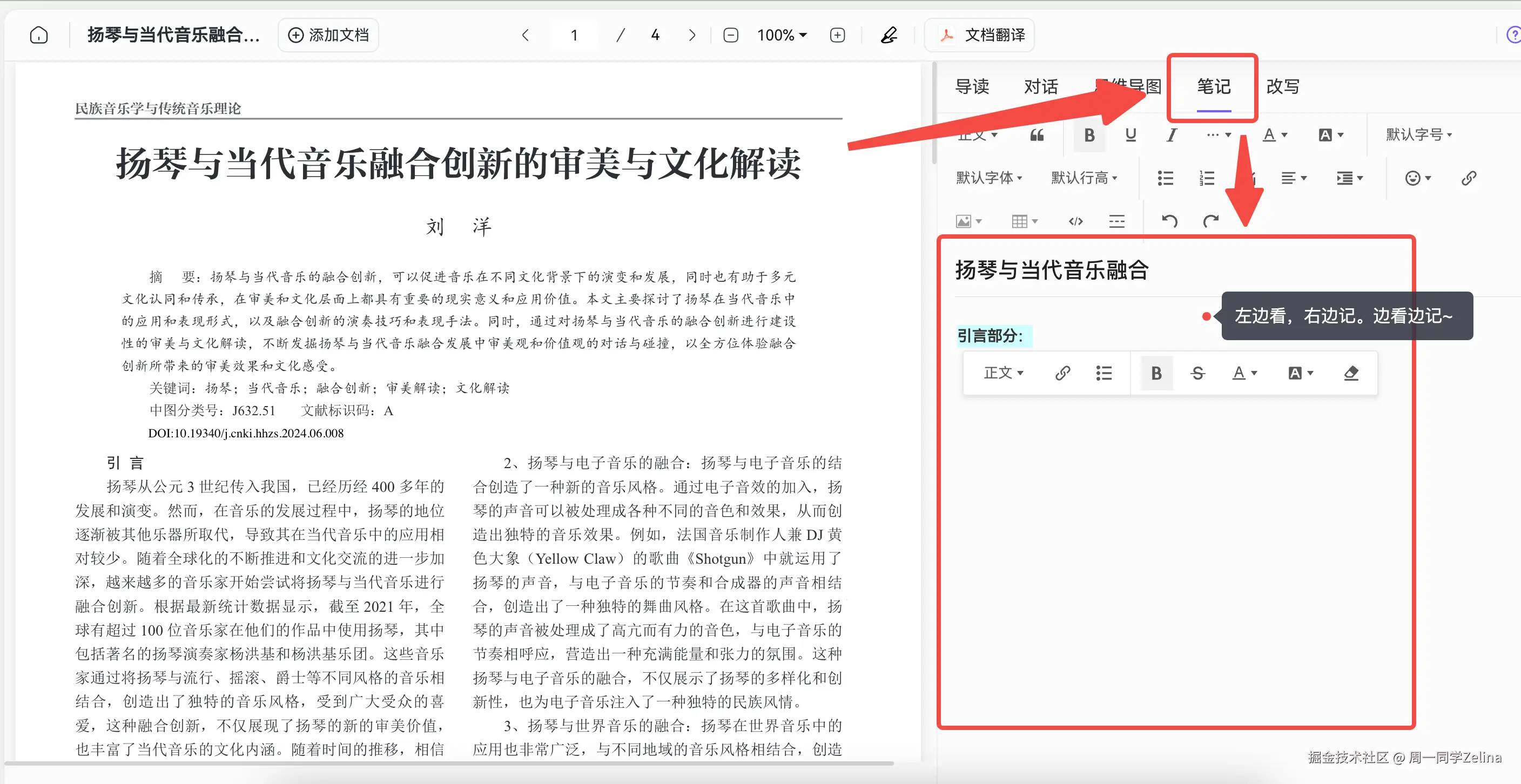Switch to the 对话 tab
1521x784 pixels.
pyautogui.click(x=1041, y=87)
